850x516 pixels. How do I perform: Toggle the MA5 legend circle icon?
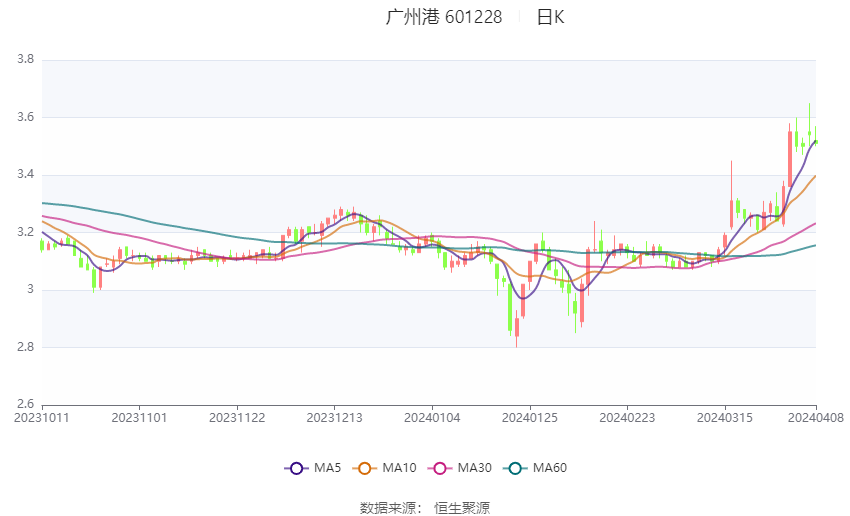[297, 468]
